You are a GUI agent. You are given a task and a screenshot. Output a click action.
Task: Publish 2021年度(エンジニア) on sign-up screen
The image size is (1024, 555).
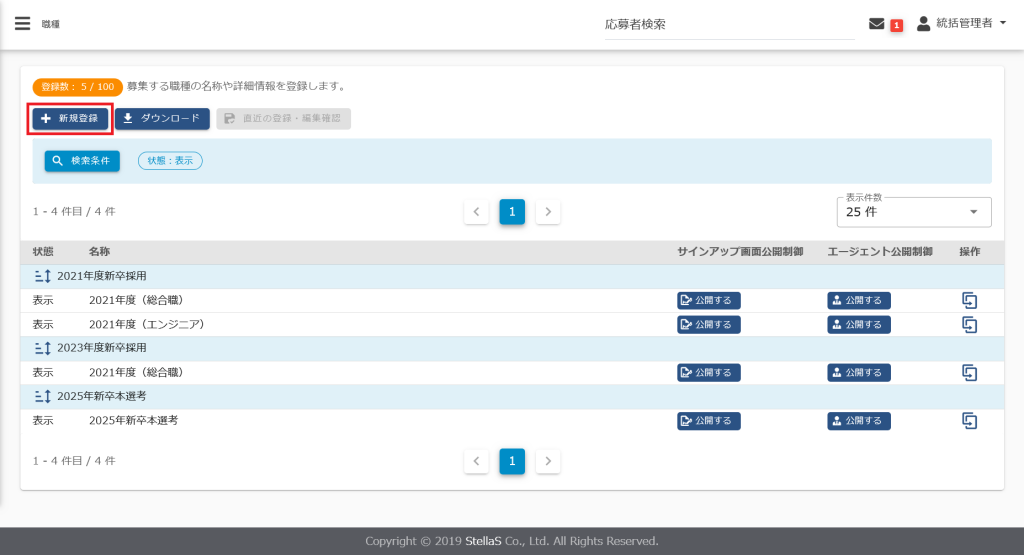click(708, 324)
